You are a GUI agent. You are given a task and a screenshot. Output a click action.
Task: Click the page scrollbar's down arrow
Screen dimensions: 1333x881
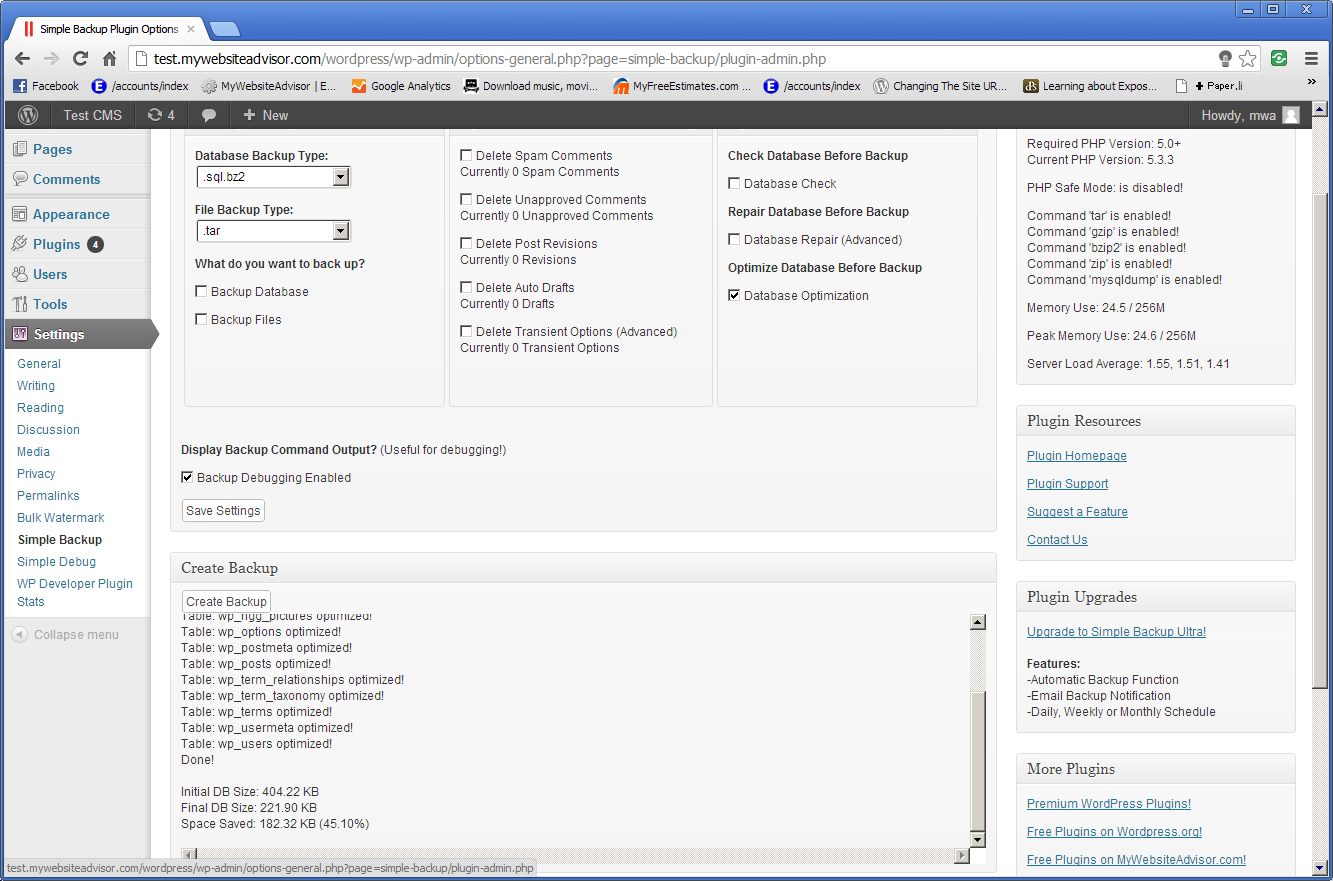tap(1321, 867)
